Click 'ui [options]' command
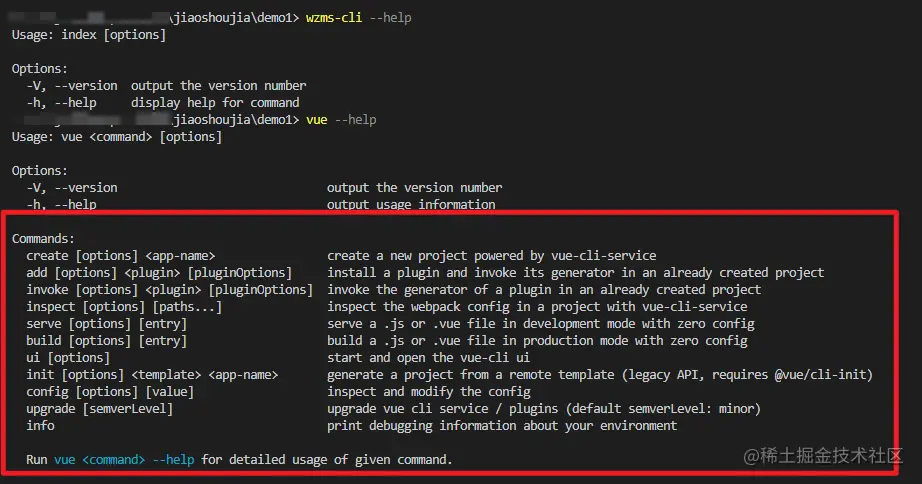This screenshot has width=922, height=484. click(x=68, y=358)
